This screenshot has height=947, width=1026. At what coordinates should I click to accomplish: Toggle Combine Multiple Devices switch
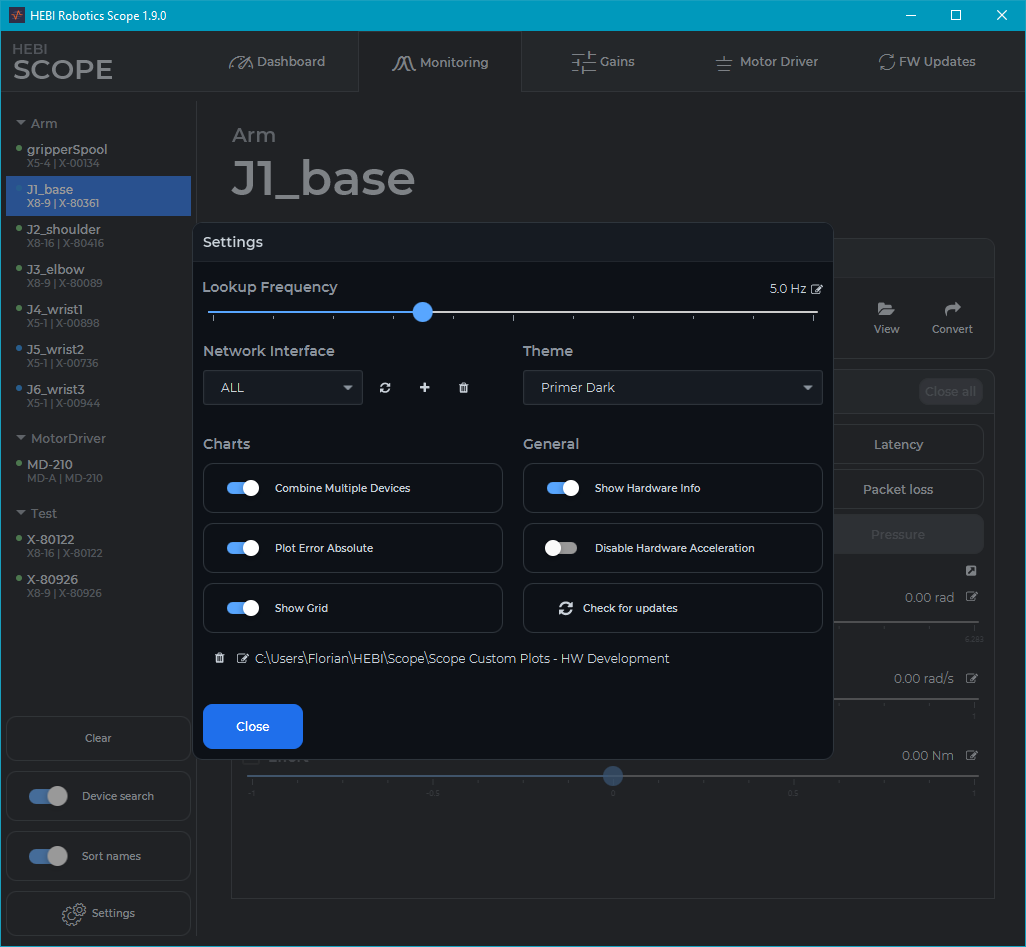(243, 488)
